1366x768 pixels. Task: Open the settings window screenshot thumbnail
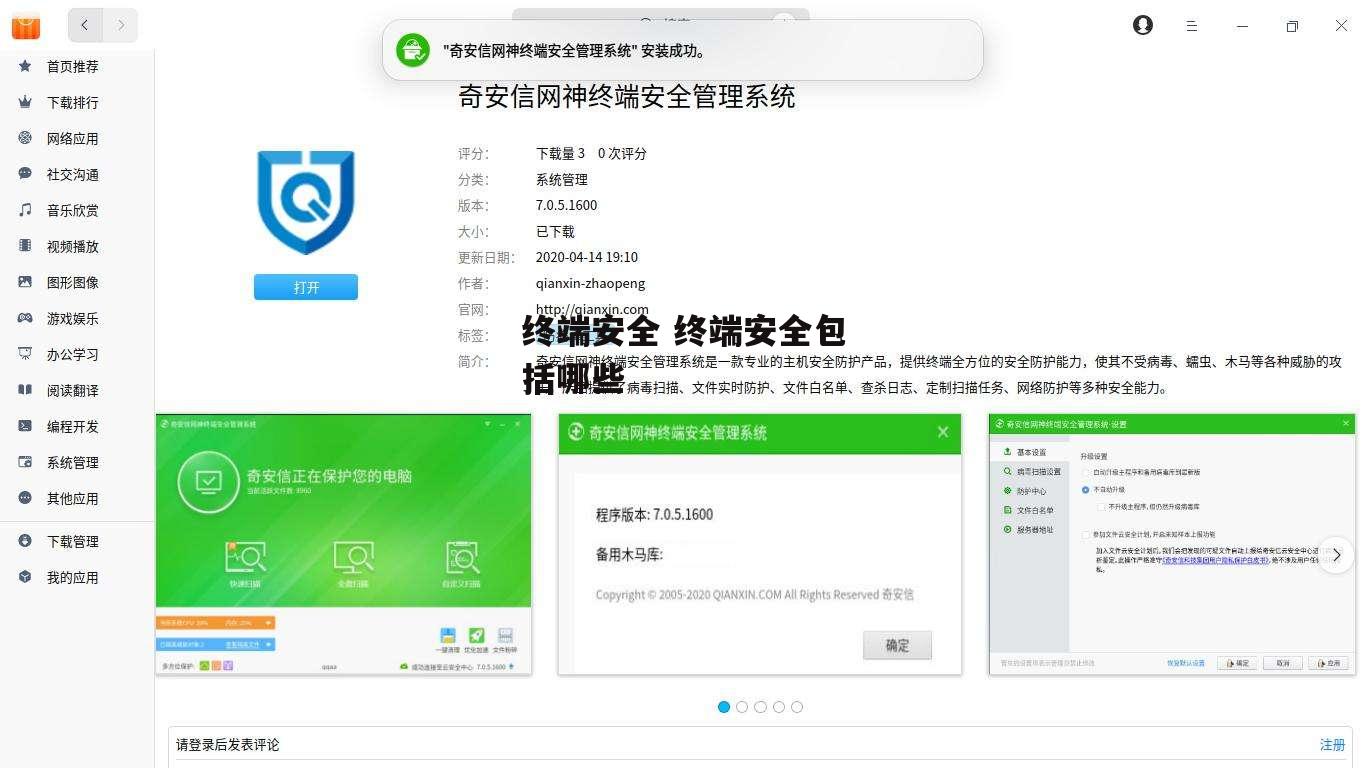[x=1172, y=544]
